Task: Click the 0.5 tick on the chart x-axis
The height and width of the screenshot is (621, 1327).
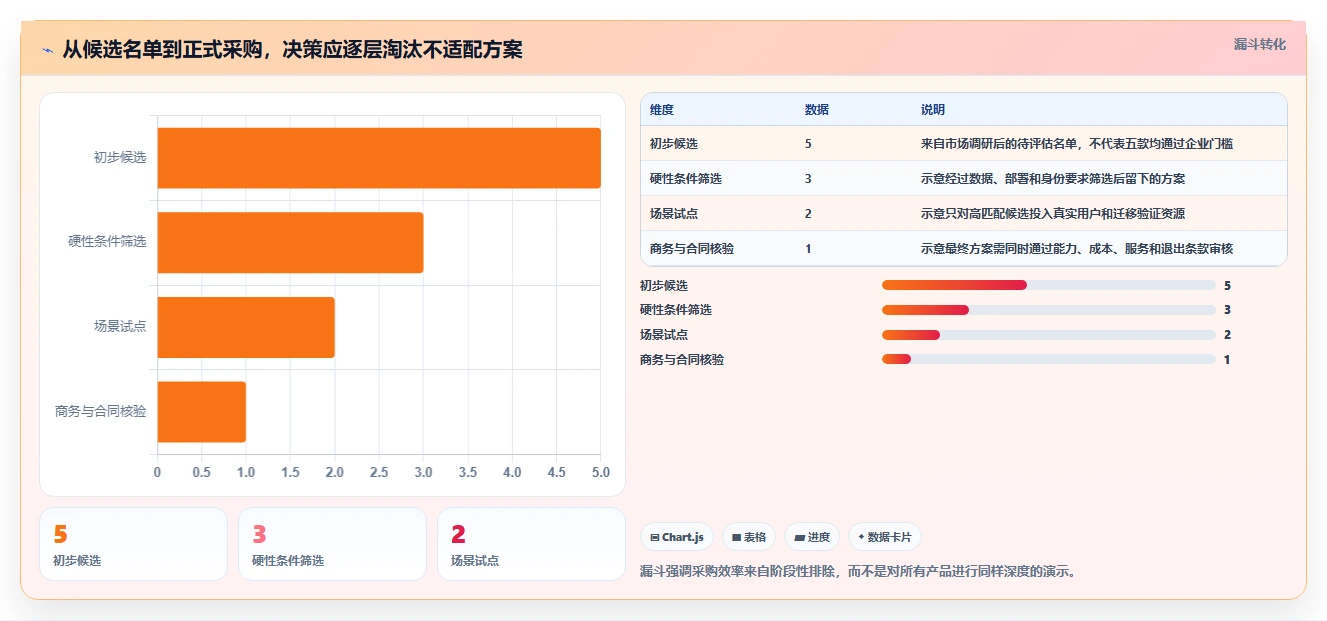Action: click(201, 472)
